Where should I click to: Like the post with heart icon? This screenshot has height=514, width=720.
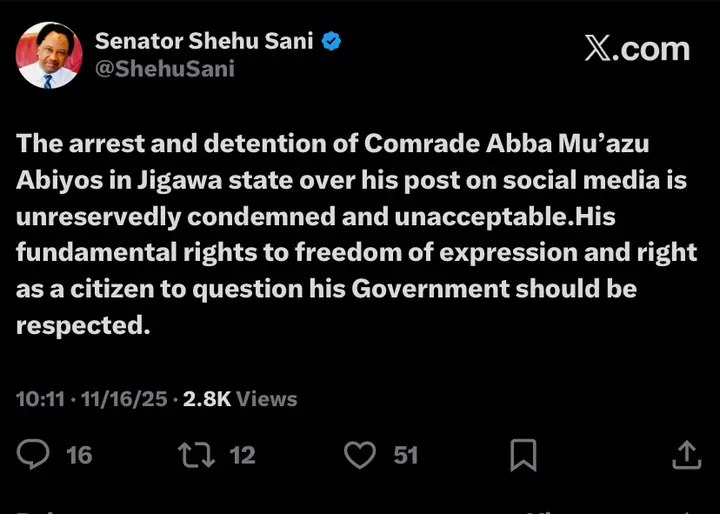[359, 455]
